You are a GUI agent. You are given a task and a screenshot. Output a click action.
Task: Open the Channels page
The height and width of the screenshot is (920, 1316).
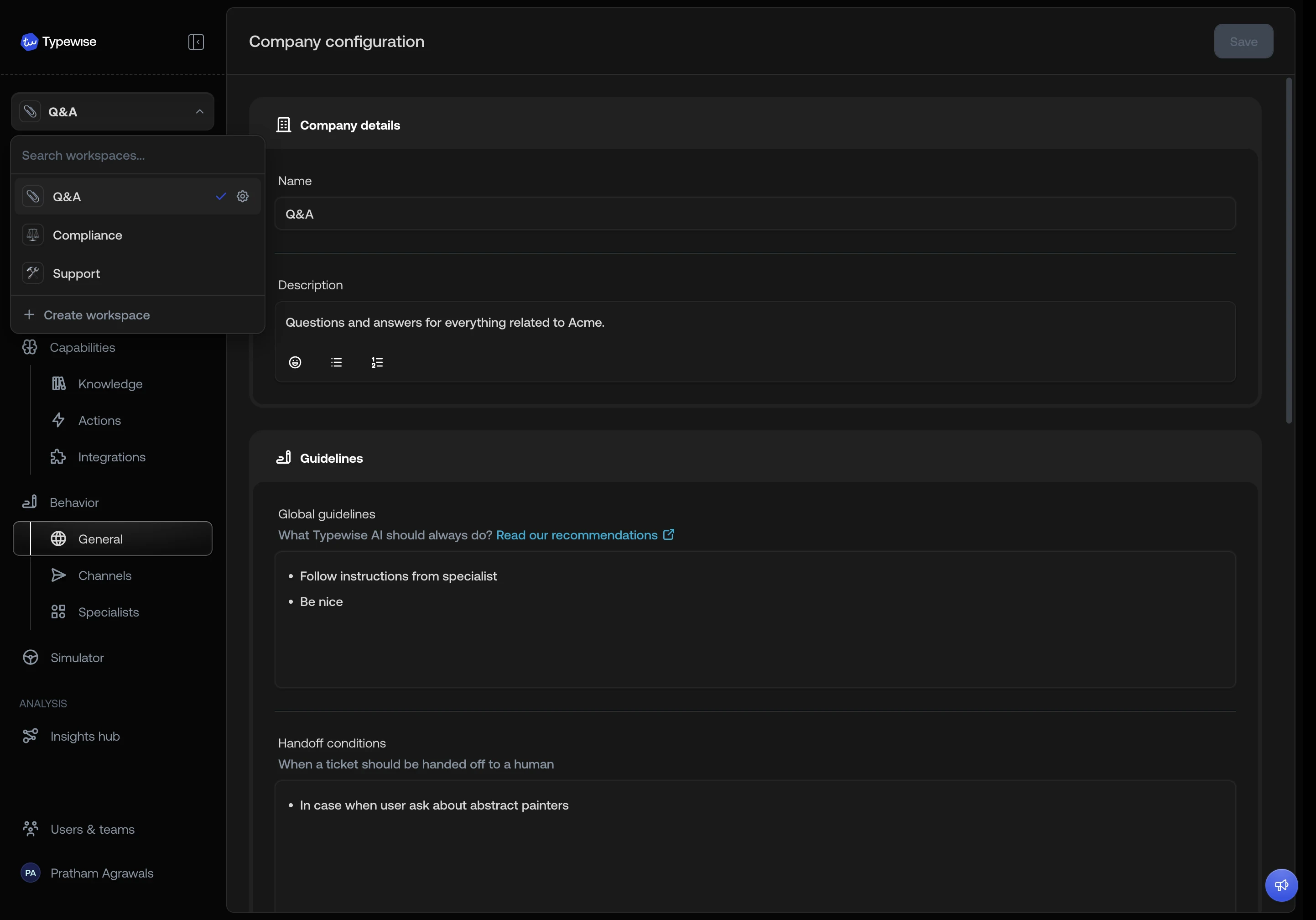point(105,575)
